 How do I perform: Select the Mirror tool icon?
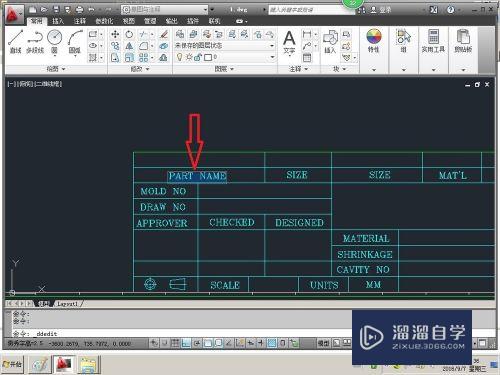point(129,46)
